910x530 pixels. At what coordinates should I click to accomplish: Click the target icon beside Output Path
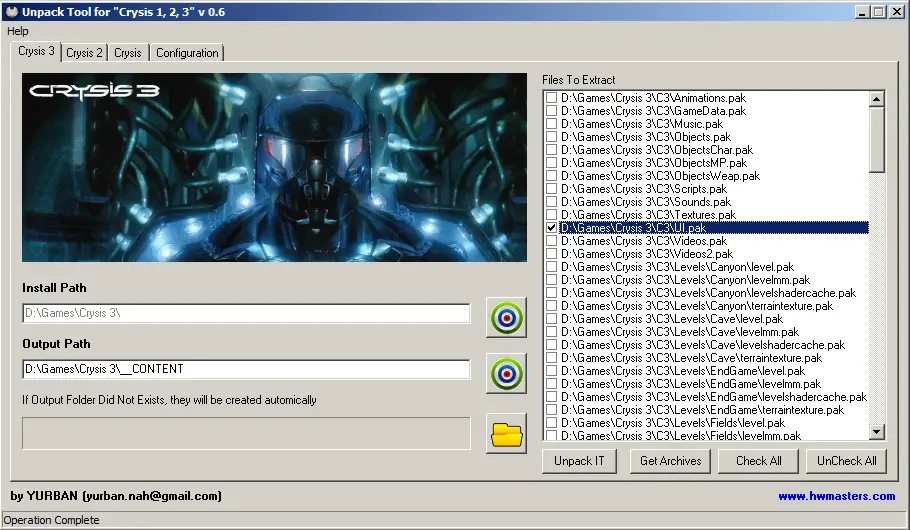pyautogui.click(x=506, y=373)
